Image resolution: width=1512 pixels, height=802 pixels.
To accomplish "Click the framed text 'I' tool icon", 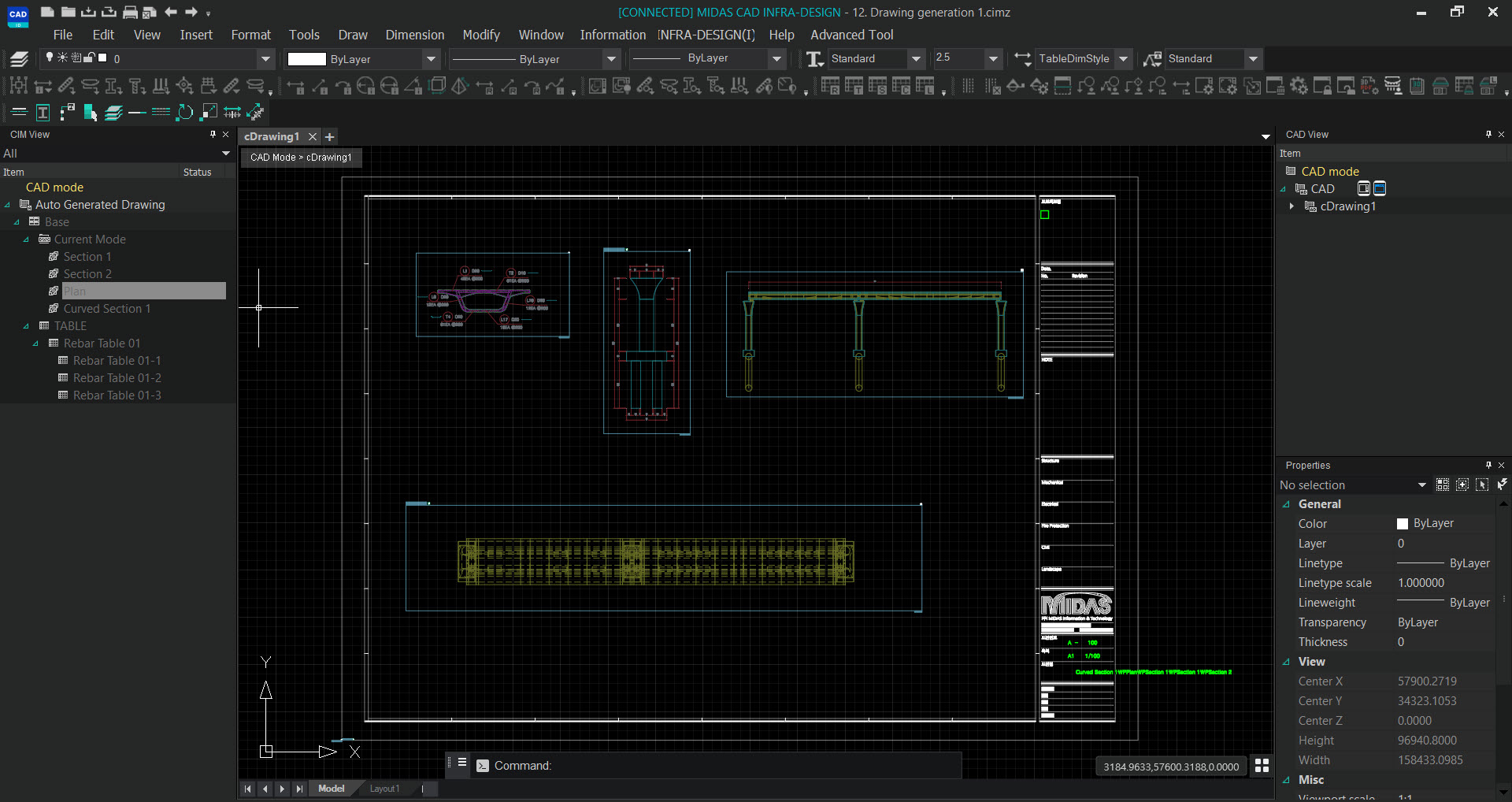I will click(43, 113).
